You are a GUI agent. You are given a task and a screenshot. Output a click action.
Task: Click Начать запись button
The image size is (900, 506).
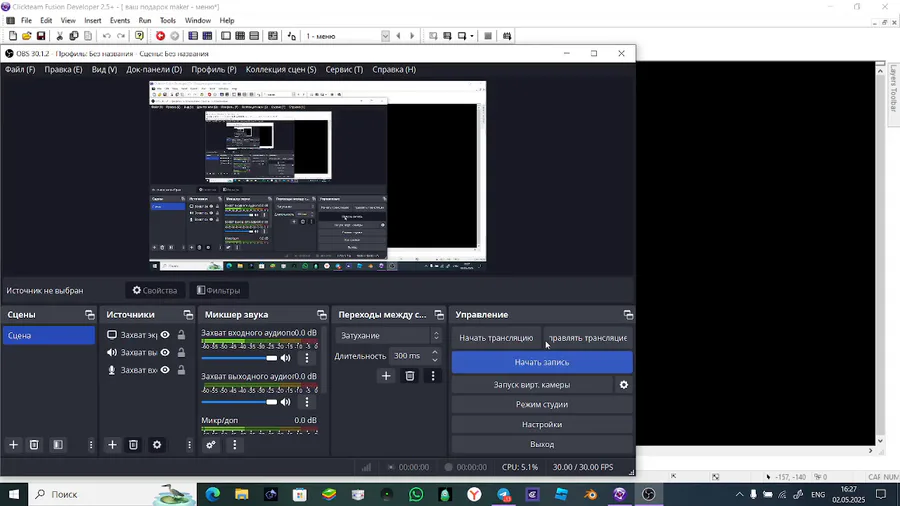point(542,362)
